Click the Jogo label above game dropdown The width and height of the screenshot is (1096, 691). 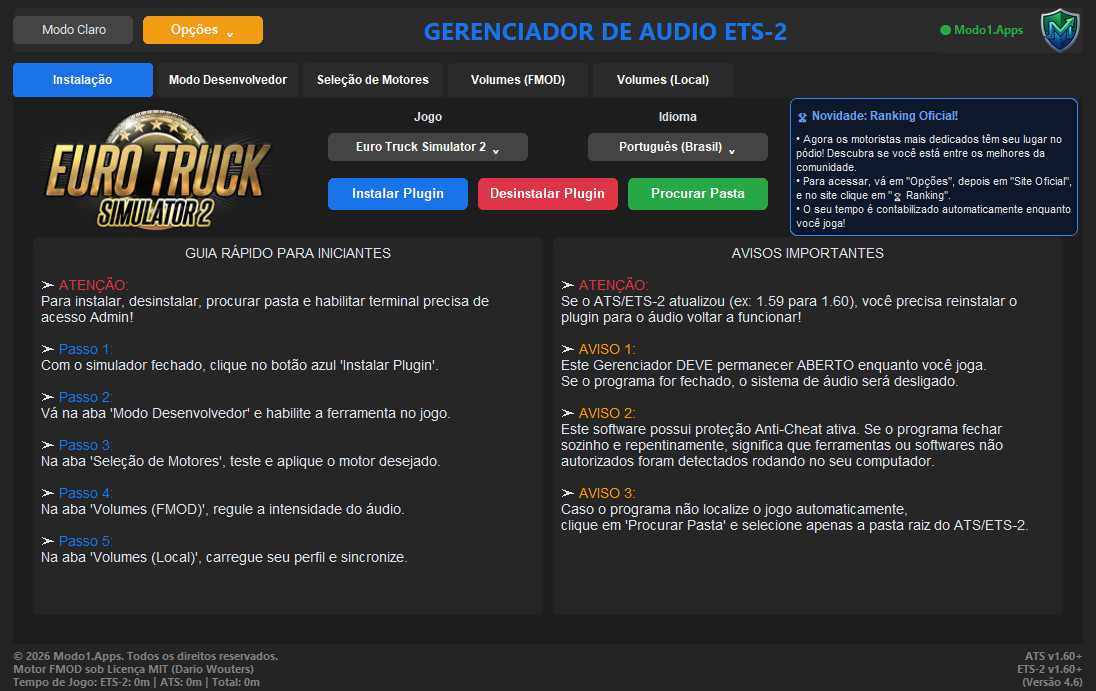pyautogui.click(x=428, y=117)
